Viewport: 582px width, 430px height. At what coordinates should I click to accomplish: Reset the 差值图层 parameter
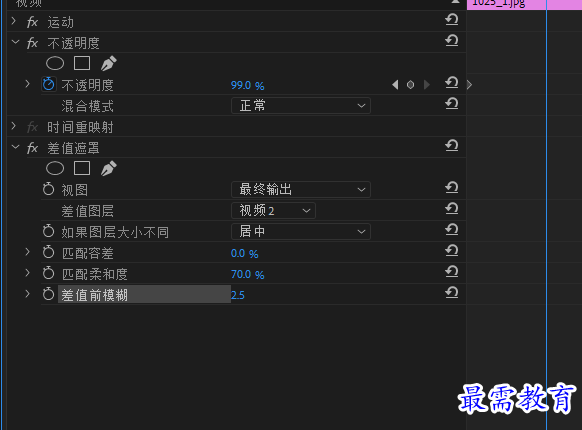coord(452,209)
